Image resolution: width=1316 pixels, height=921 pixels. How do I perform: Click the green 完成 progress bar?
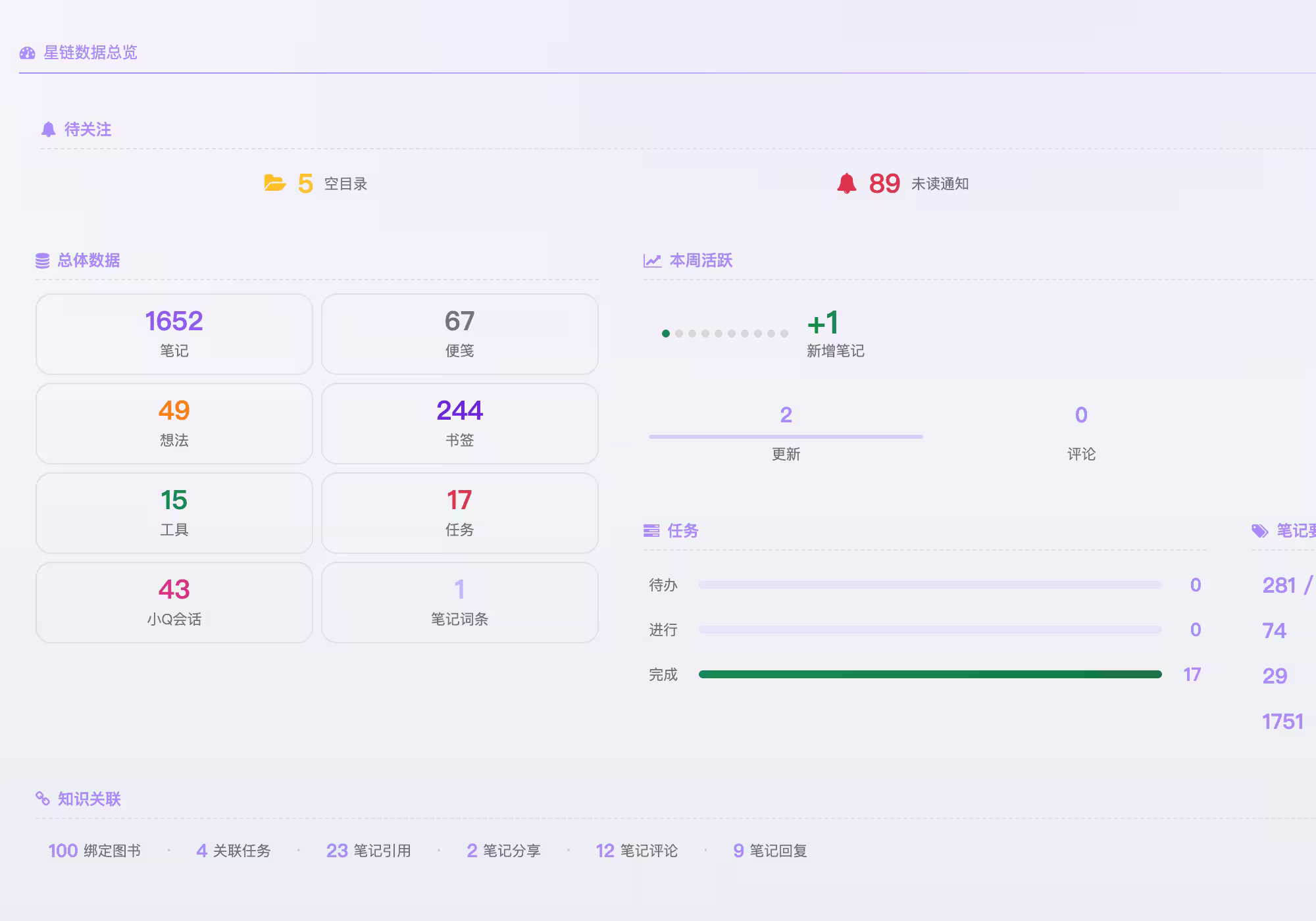(930, 674)
